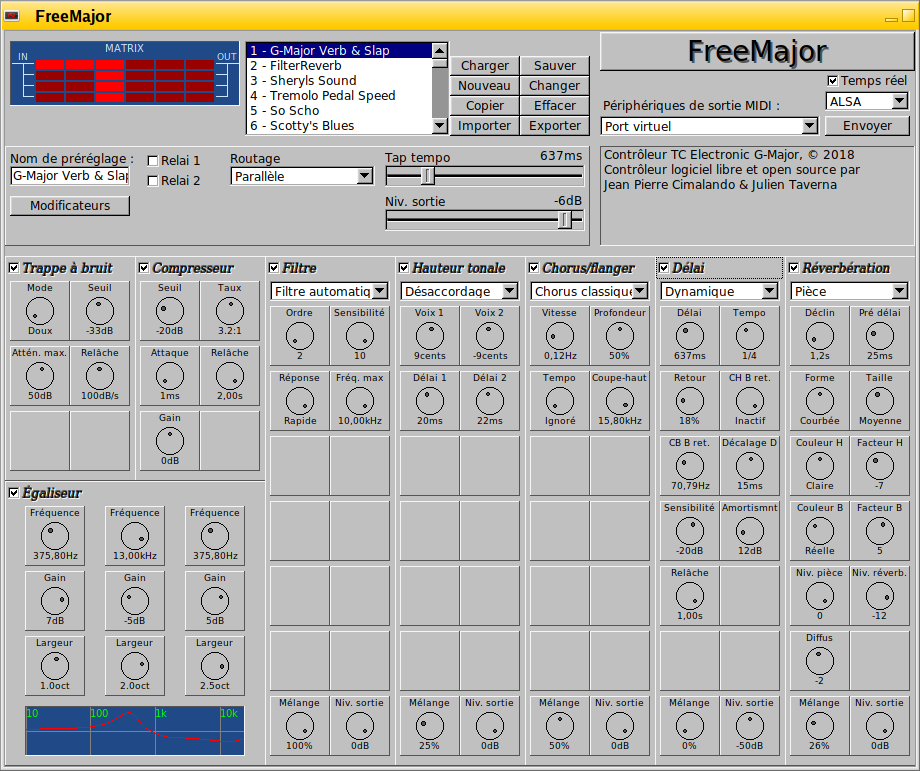Toggle the Compresseur checkbox
920x771 pixels.
click(144, 268)
